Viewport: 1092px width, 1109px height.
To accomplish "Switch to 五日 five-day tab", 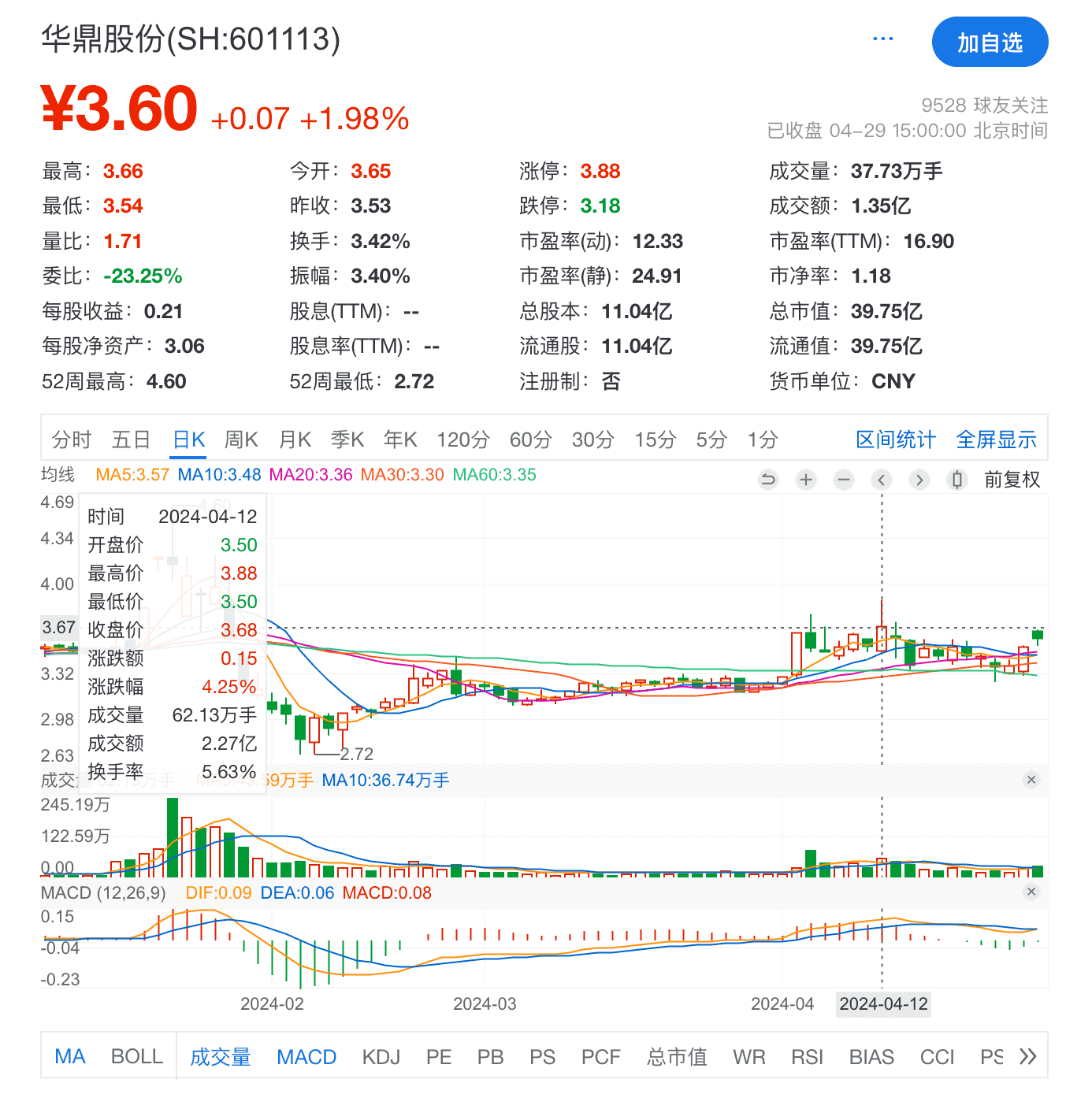I will [x=131, y=440].
